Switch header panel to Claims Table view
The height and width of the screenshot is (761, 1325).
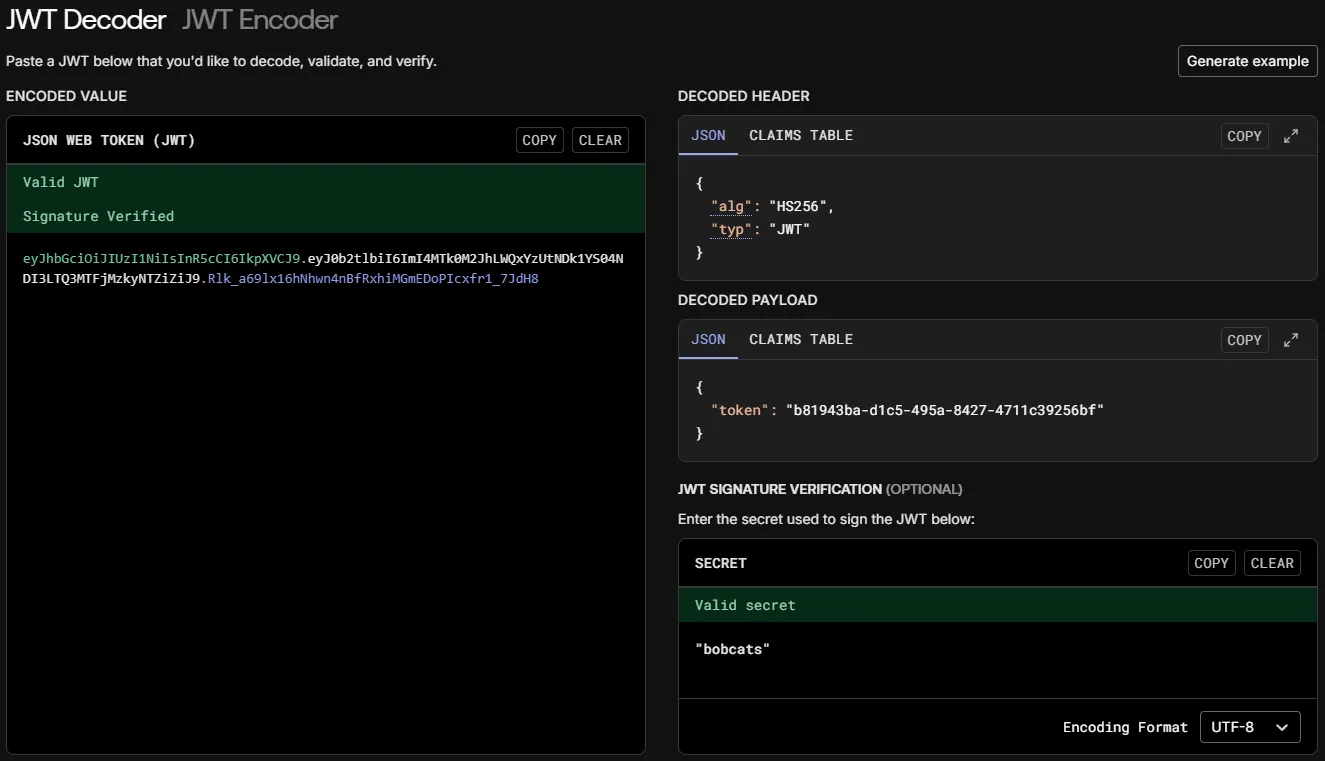[x=800, y=135]
